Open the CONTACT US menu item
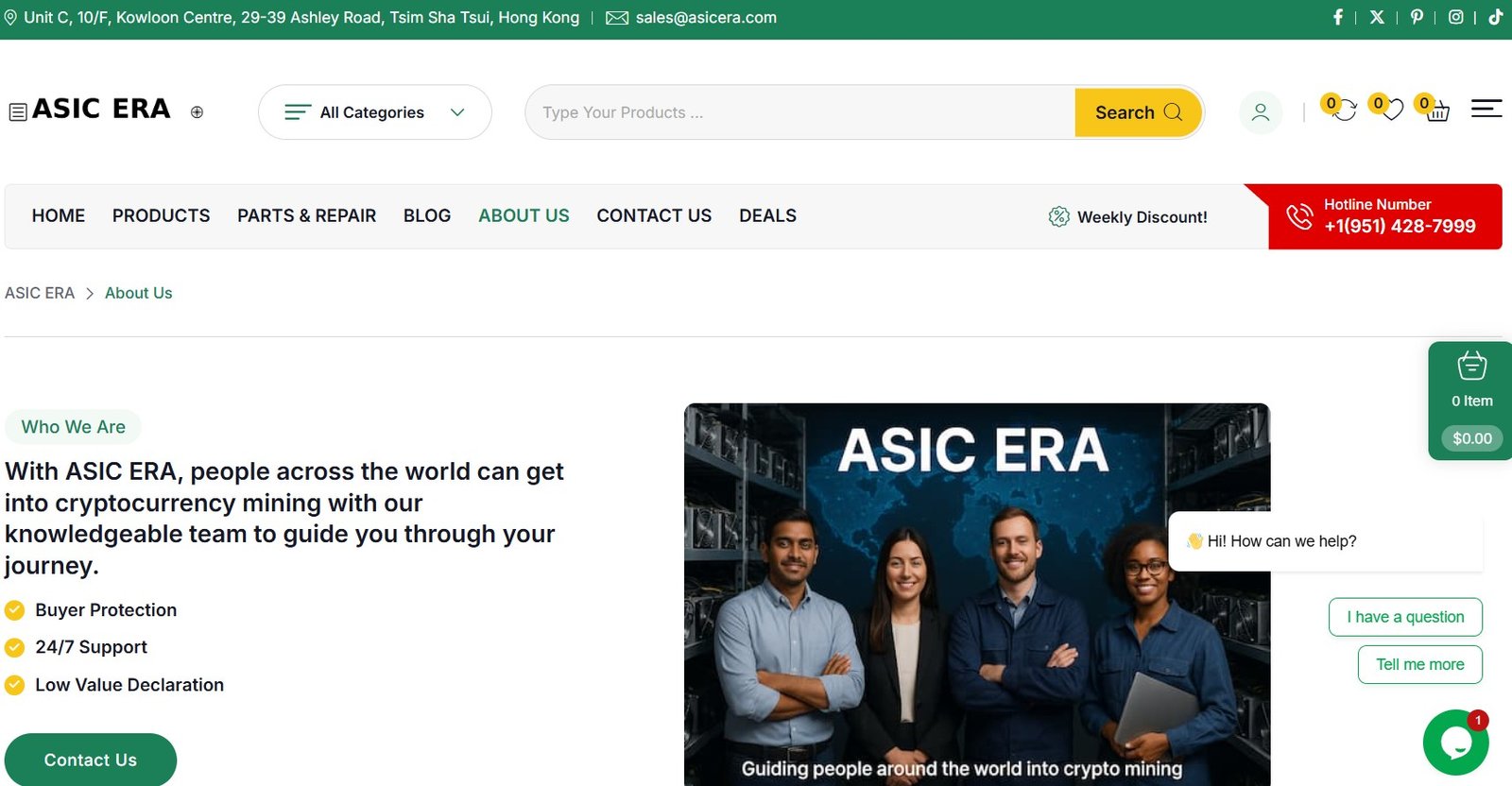Viewport: 1512px width, 786px height. click(654, 215)
